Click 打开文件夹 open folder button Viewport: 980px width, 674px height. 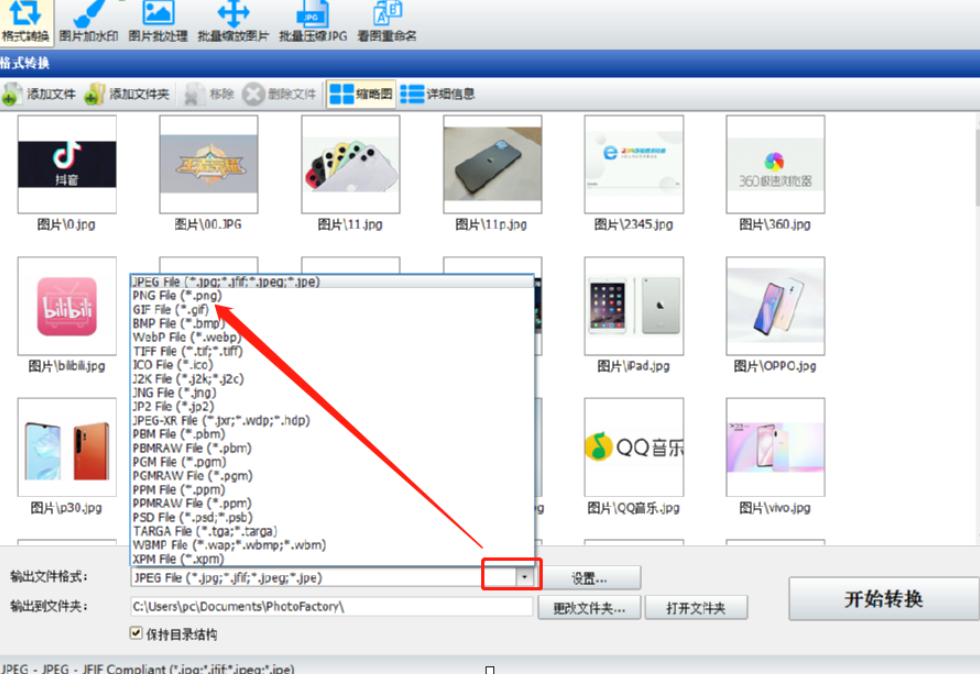[696, 608]
